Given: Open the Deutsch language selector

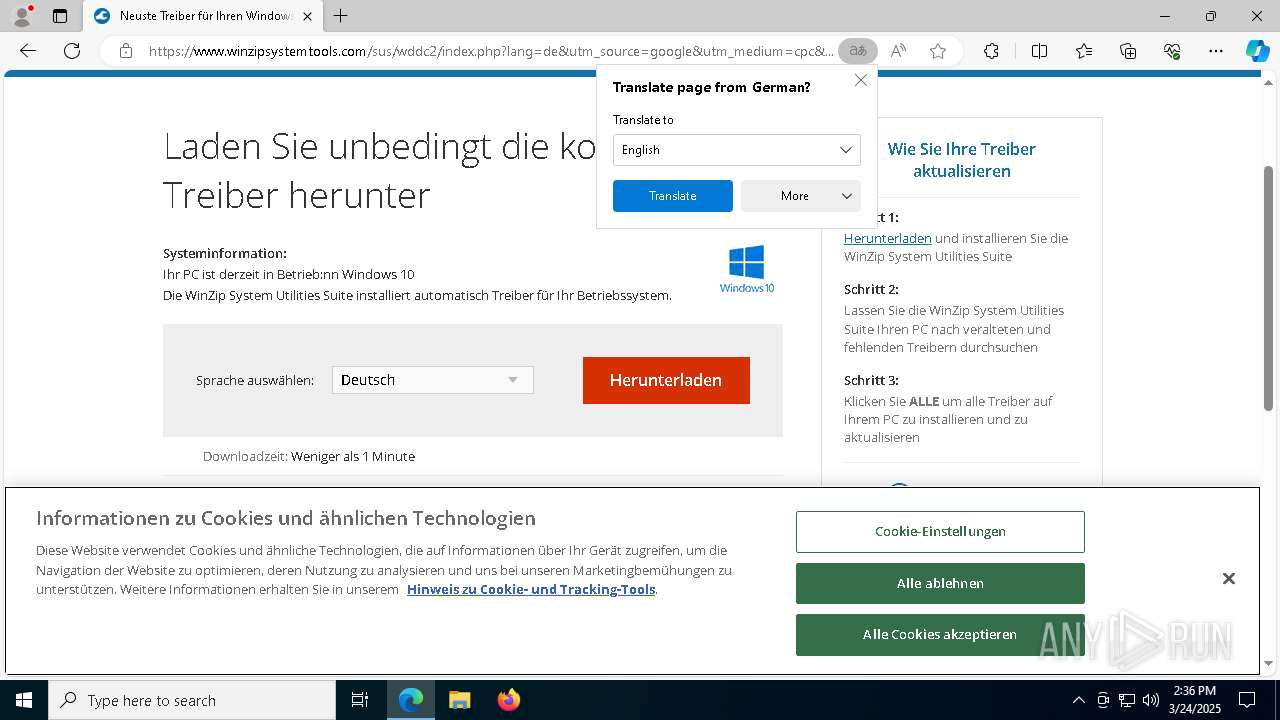Looking at the screenshot, I should point(433,380).
